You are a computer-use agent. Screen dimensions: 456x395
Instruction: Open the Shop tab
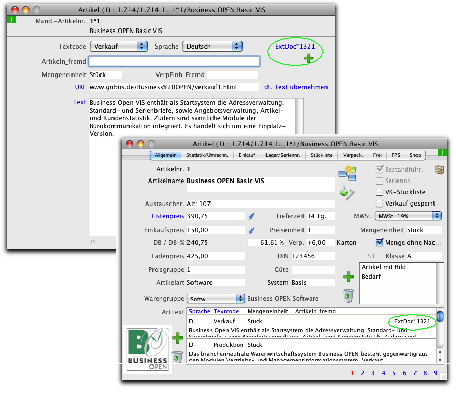415,155
